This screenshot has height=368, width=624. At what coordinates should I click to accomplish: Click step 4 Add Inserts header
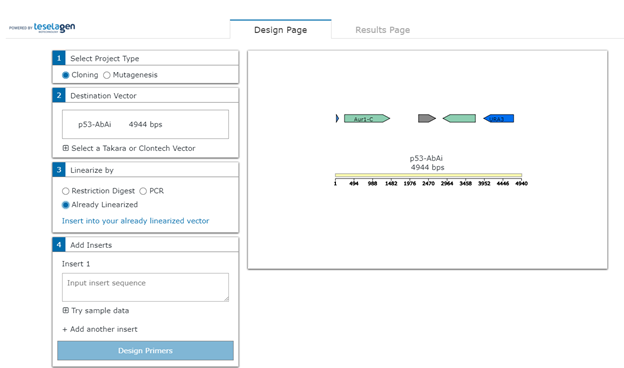coord(145,245)
